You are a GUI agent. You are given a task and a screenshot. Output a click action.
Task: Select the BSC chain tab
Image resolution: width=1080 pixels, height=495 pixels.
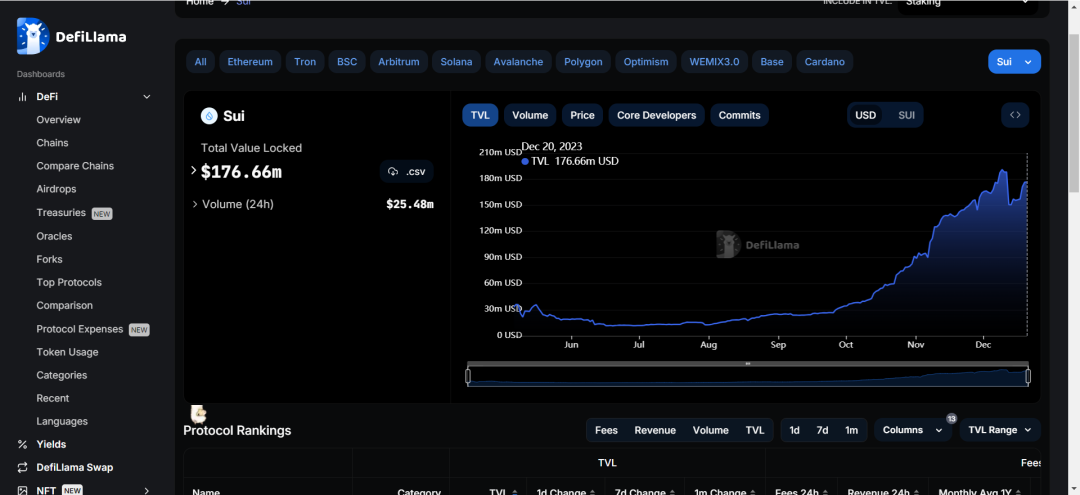347,61
